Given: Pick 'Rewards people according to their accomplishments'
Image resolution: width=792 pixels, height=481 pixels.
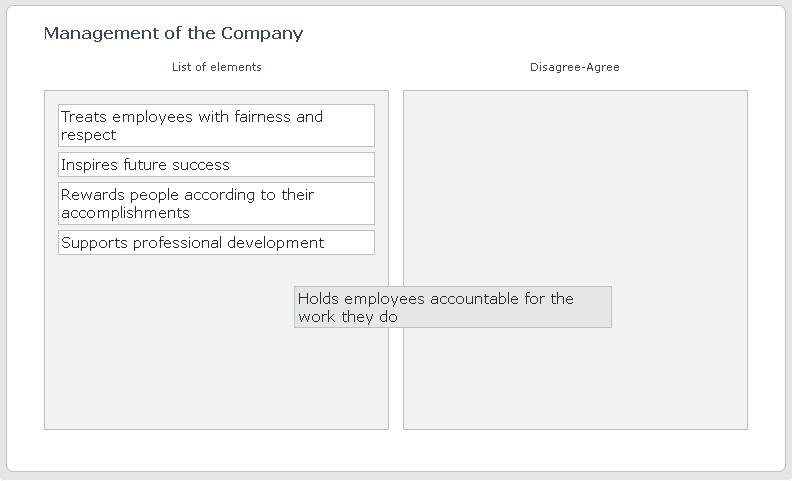Looking at the screenshot, I should pyautogui.click(x=216, y=203).
